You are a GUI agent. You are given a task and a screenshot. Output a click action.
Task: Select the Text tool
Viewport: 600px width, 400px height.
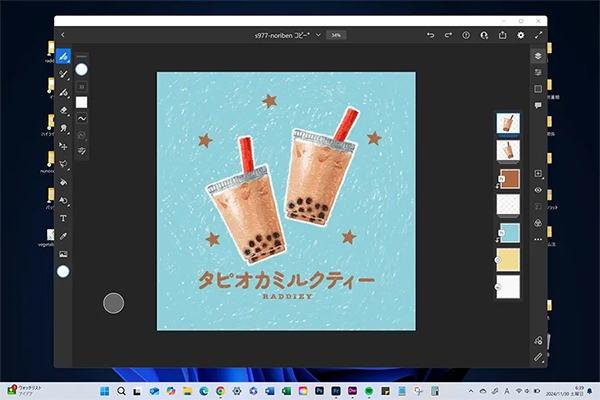point(64,218)
